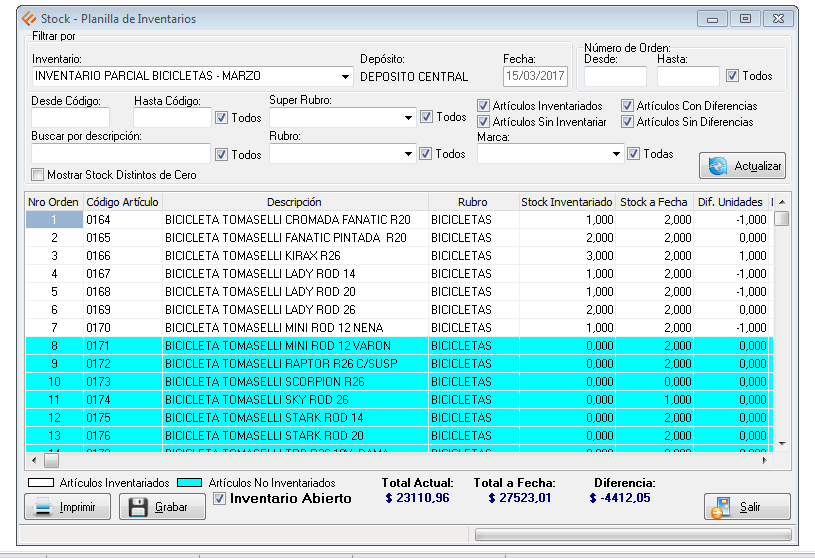Sort by Descripción column header
Image resolution: width=815 pixels, height=558 pixels.
(x=294, y=202)
